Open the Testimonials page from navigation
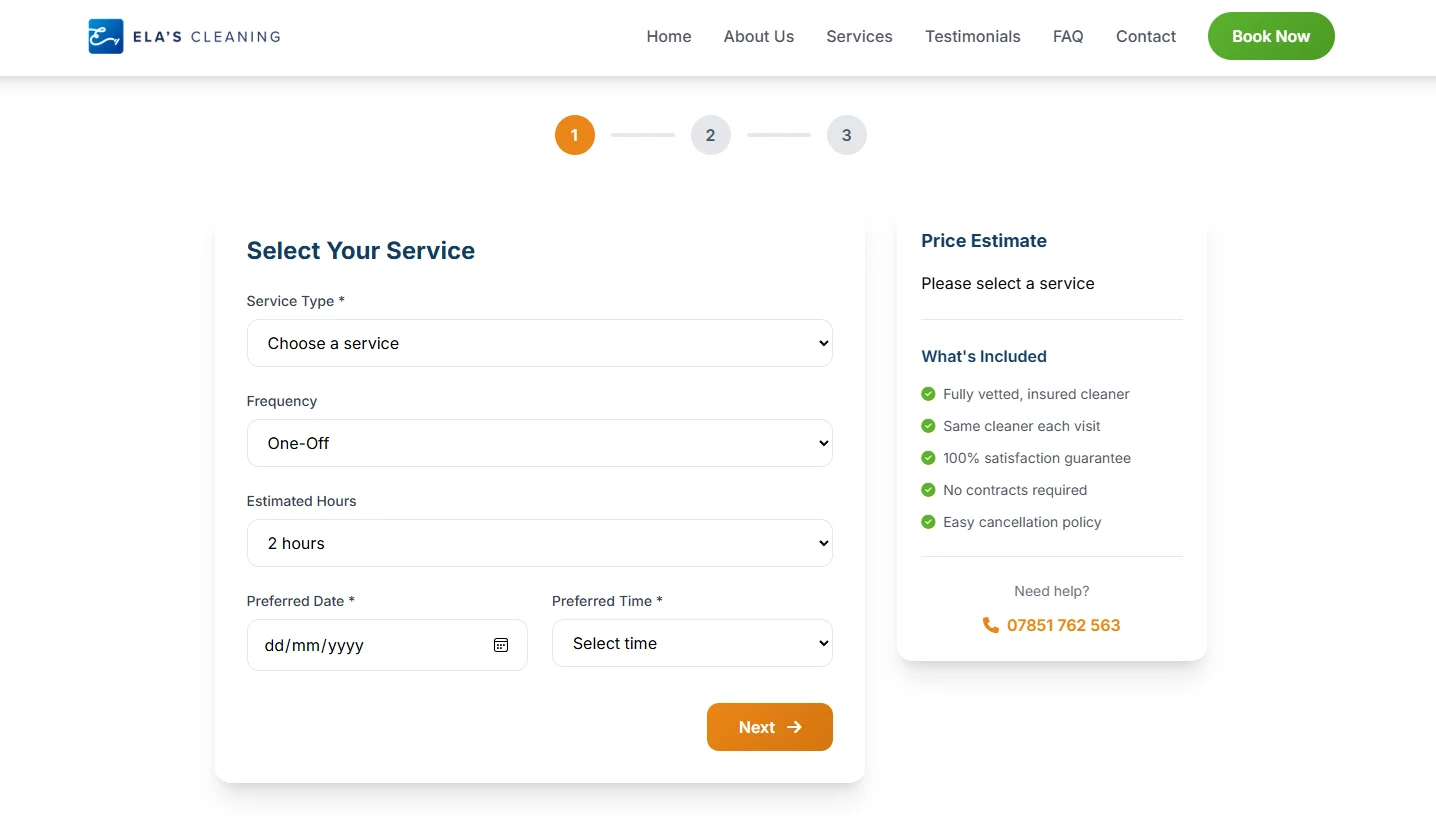Screen dimensions: 1436x825 click(972, 36)
